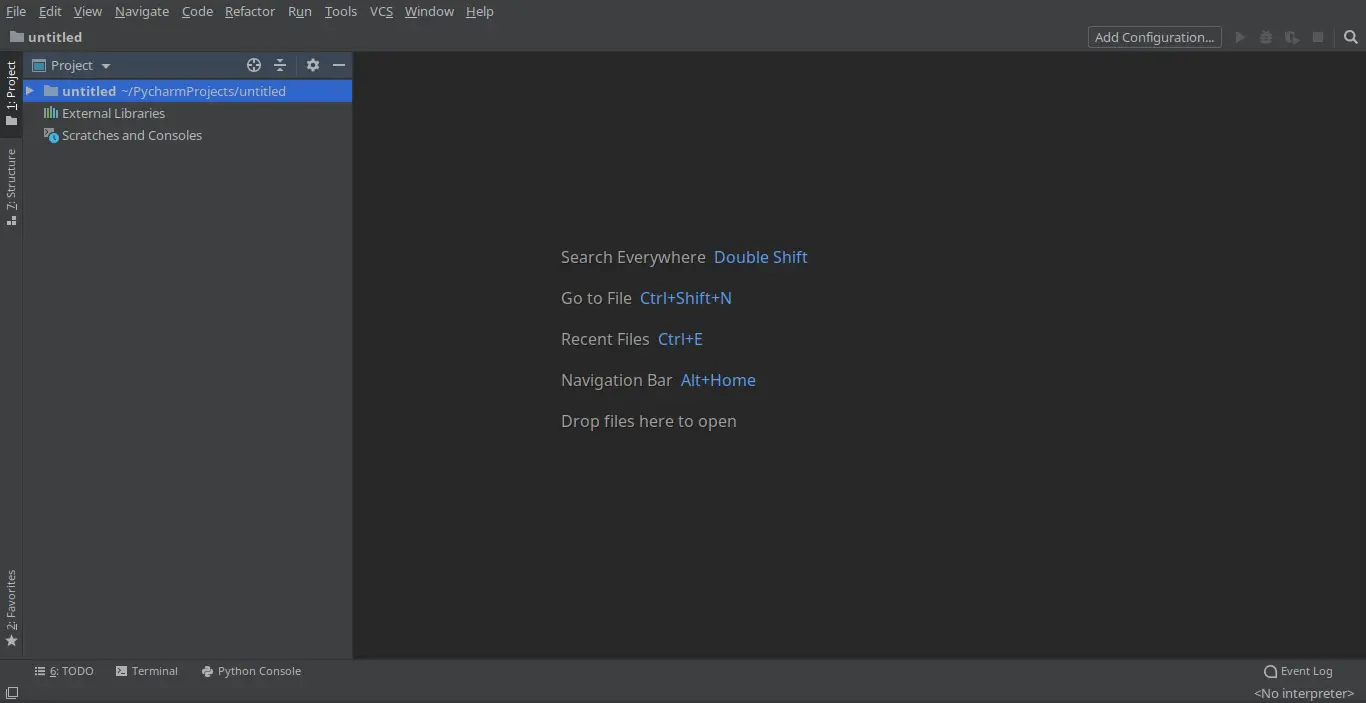Click the Scratches and Consoles icon
This screenshot has height=703, width=1366.
coord(51,135)
